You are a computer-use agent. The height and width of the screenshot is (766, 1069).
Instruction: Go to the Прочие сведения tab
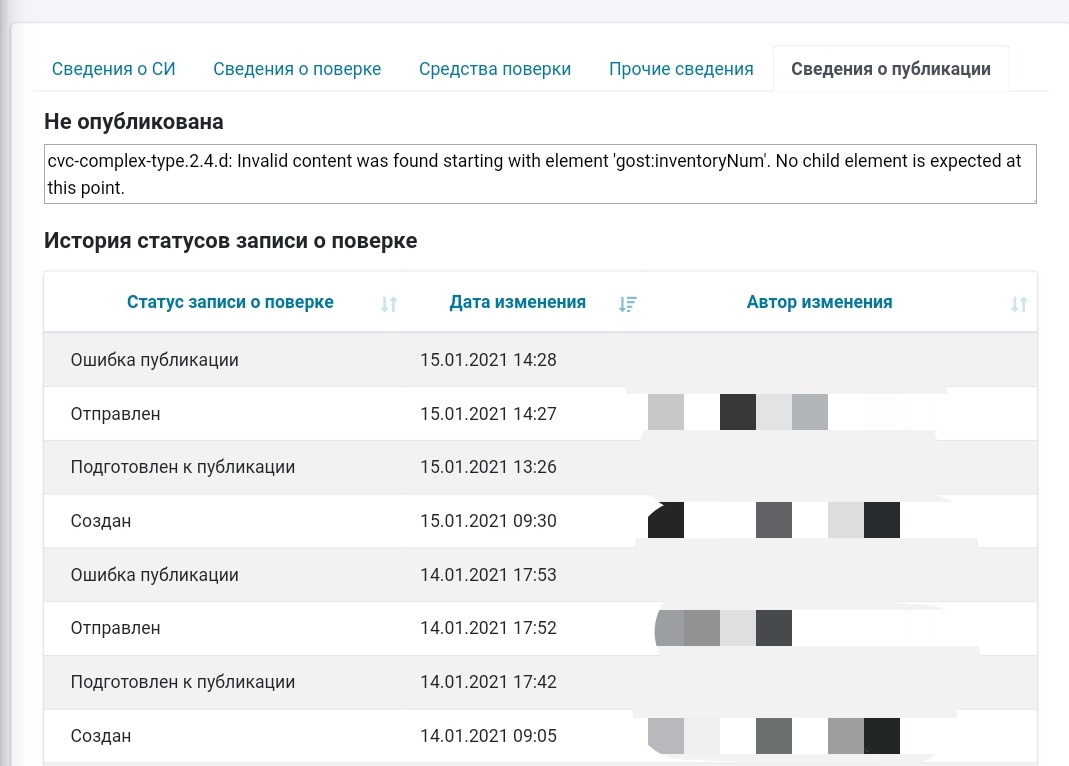click(x=681, y=69)
